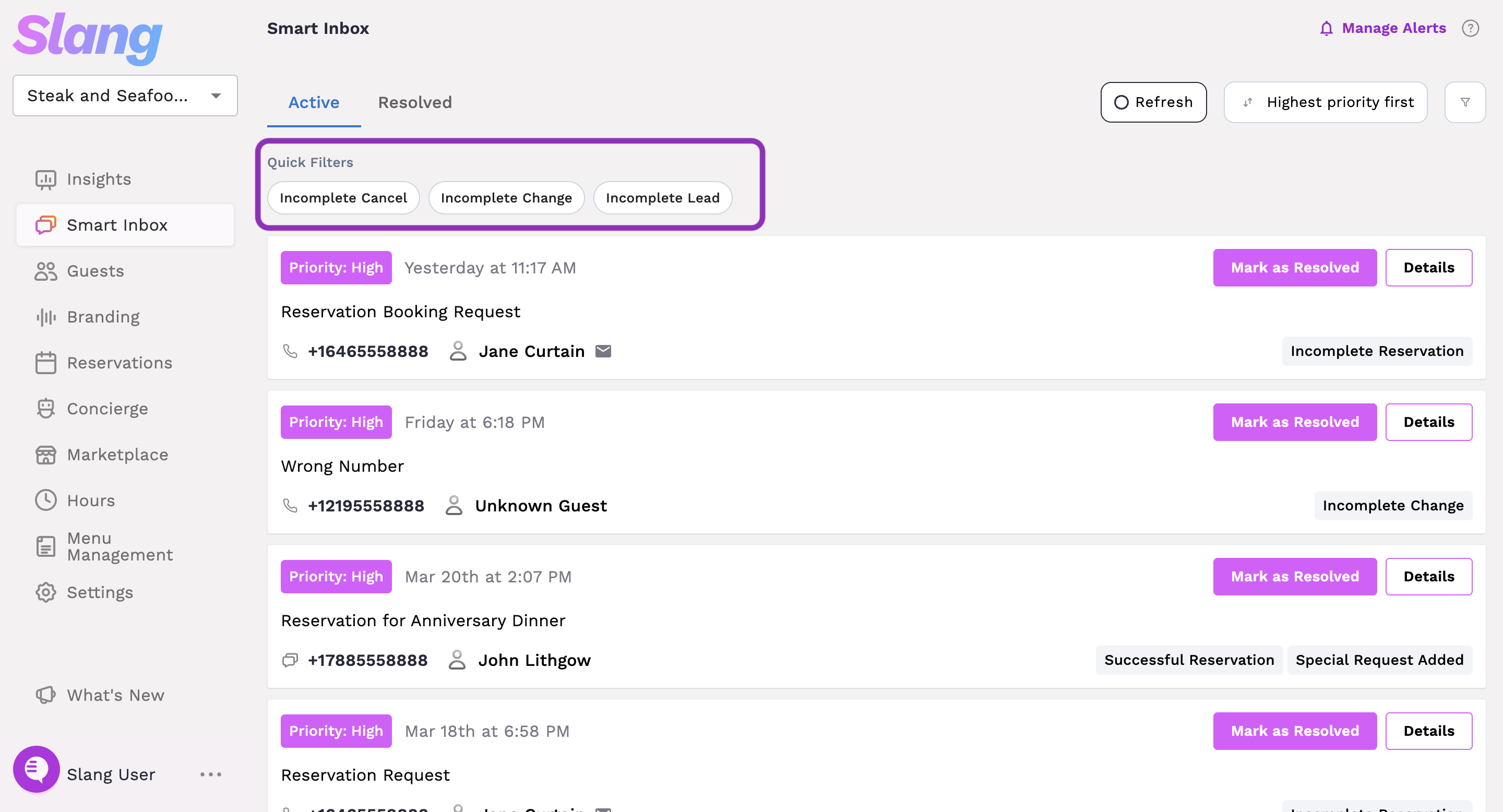
Task: Open the help question mark icon
Action: 1470,28
